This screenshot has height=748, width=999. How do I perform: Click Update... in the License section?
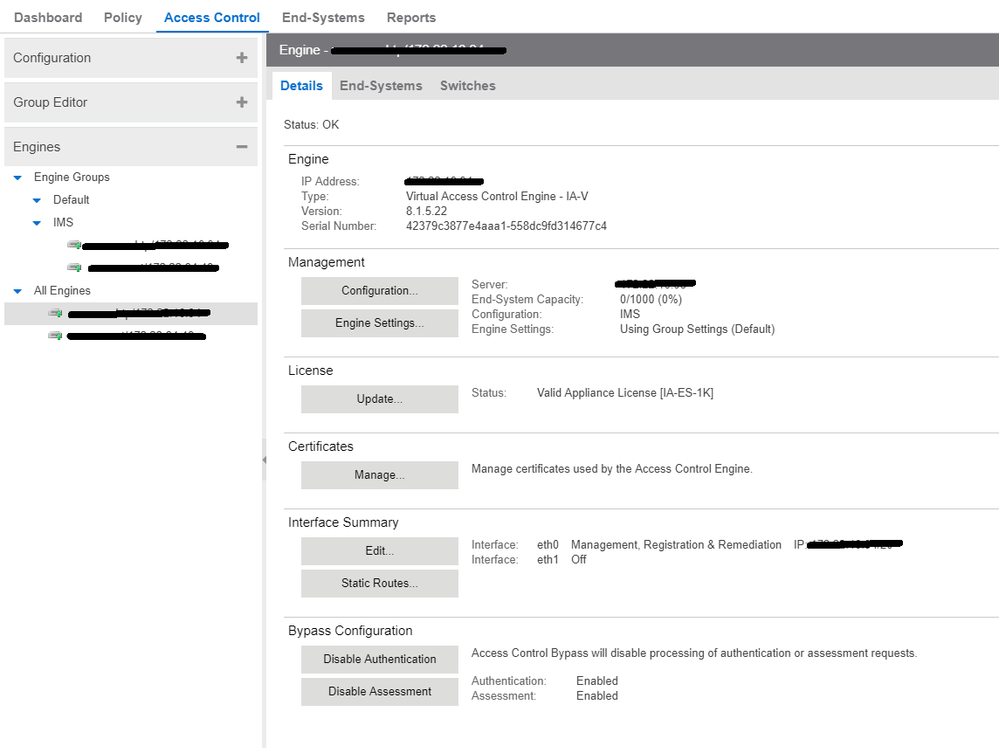coord(379,399)
